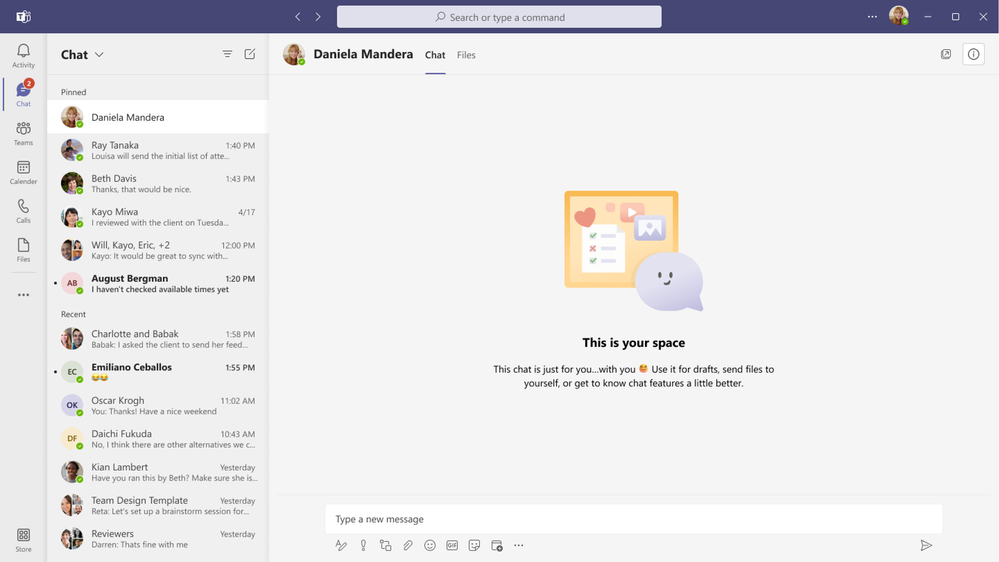This screenshot has height=562, width=999.
Task: Go forward with the right arrow
Action: 318,17
